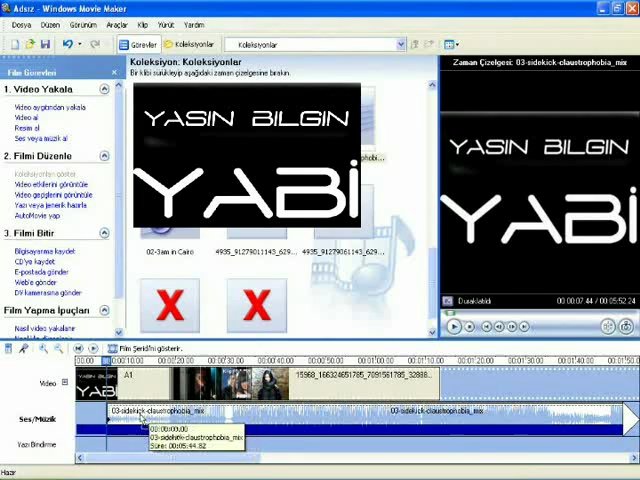Close the Film Görevleri pane
This screenshot has height=480, width=640.
click(114, 72)
